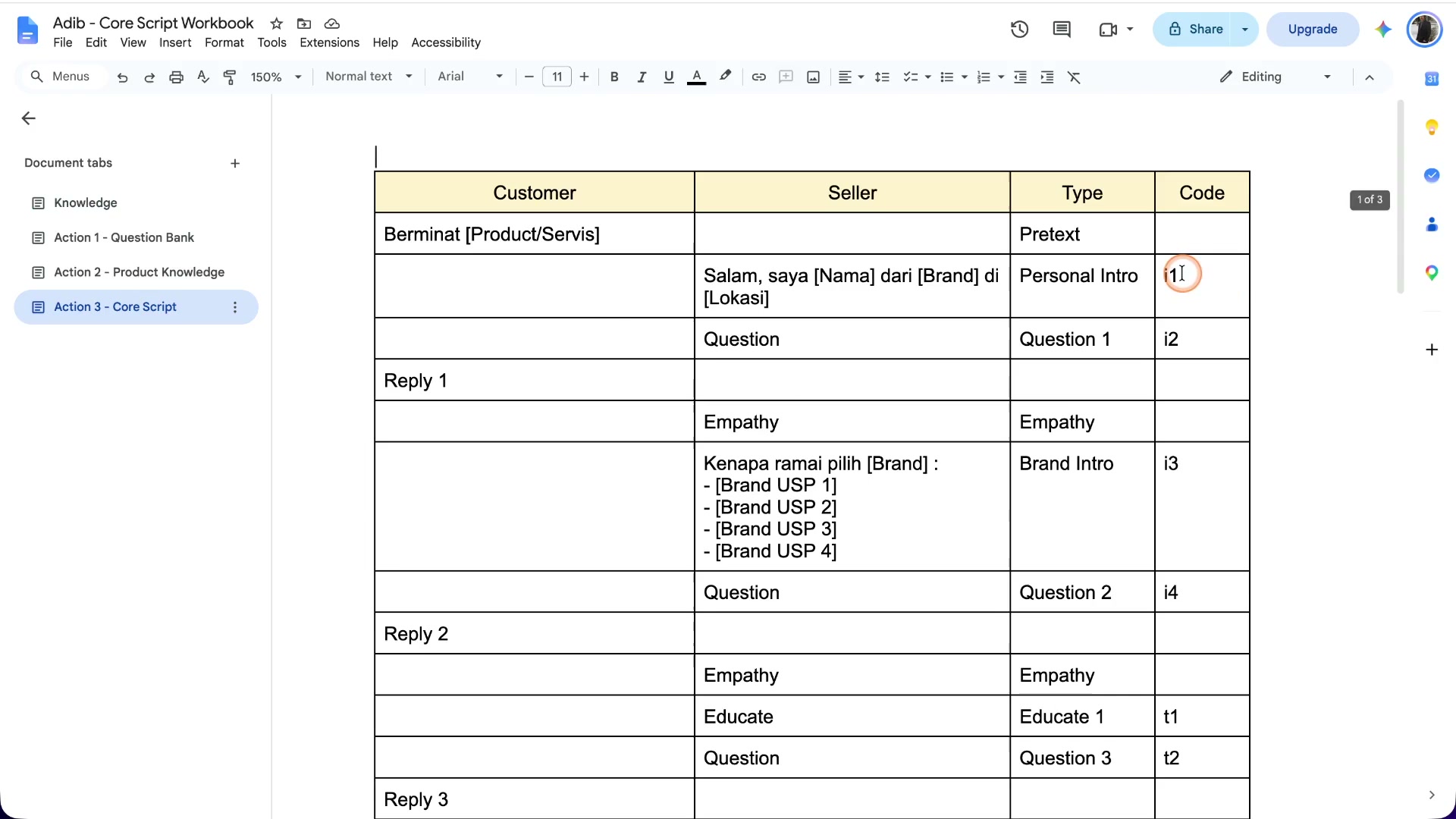Viewport: 1456px width, 819px height.
Task: Move document to a folder
Action: tap(304, 24)
